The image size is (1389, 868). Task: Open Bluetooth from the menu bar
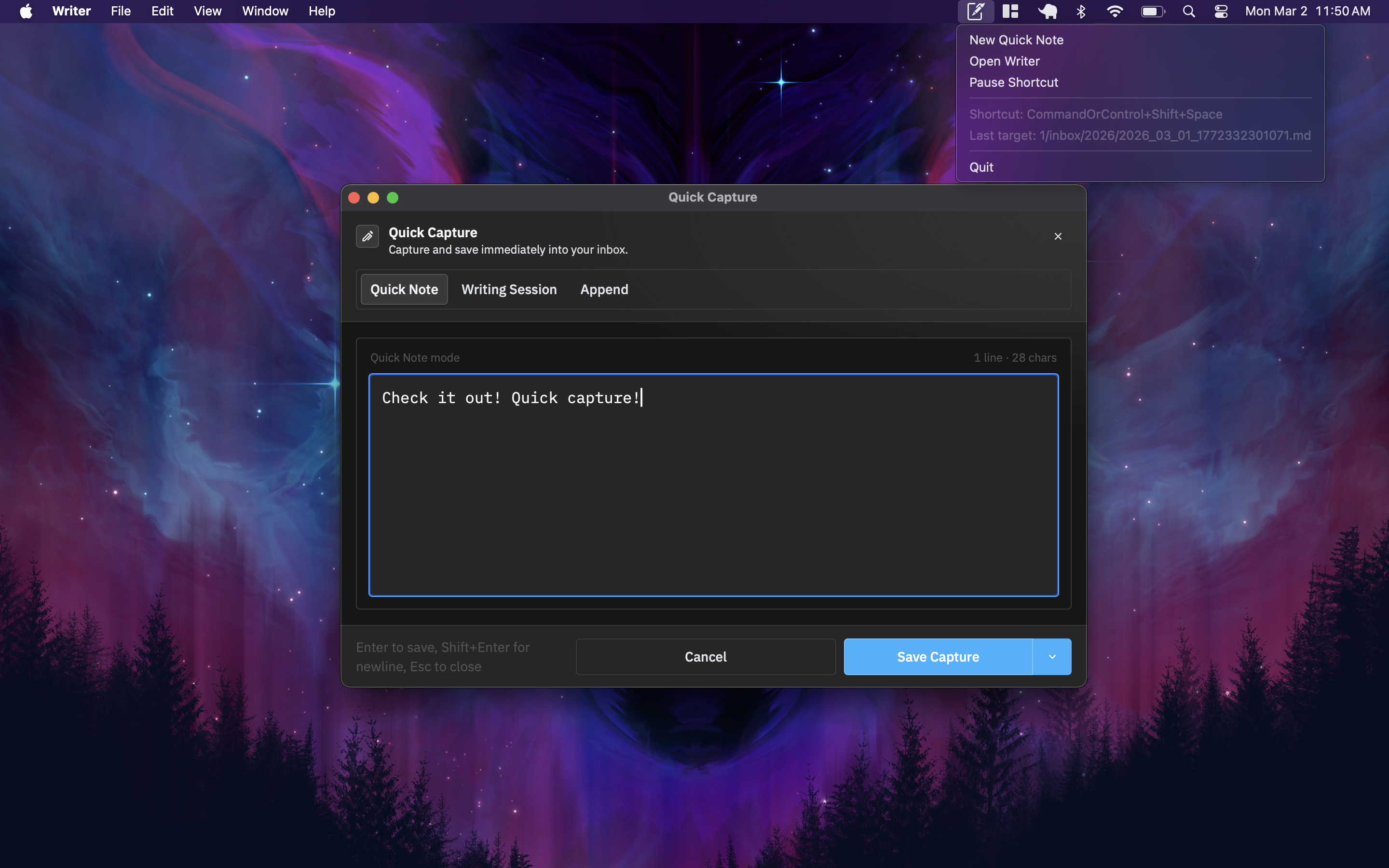tap(1081, 11)
